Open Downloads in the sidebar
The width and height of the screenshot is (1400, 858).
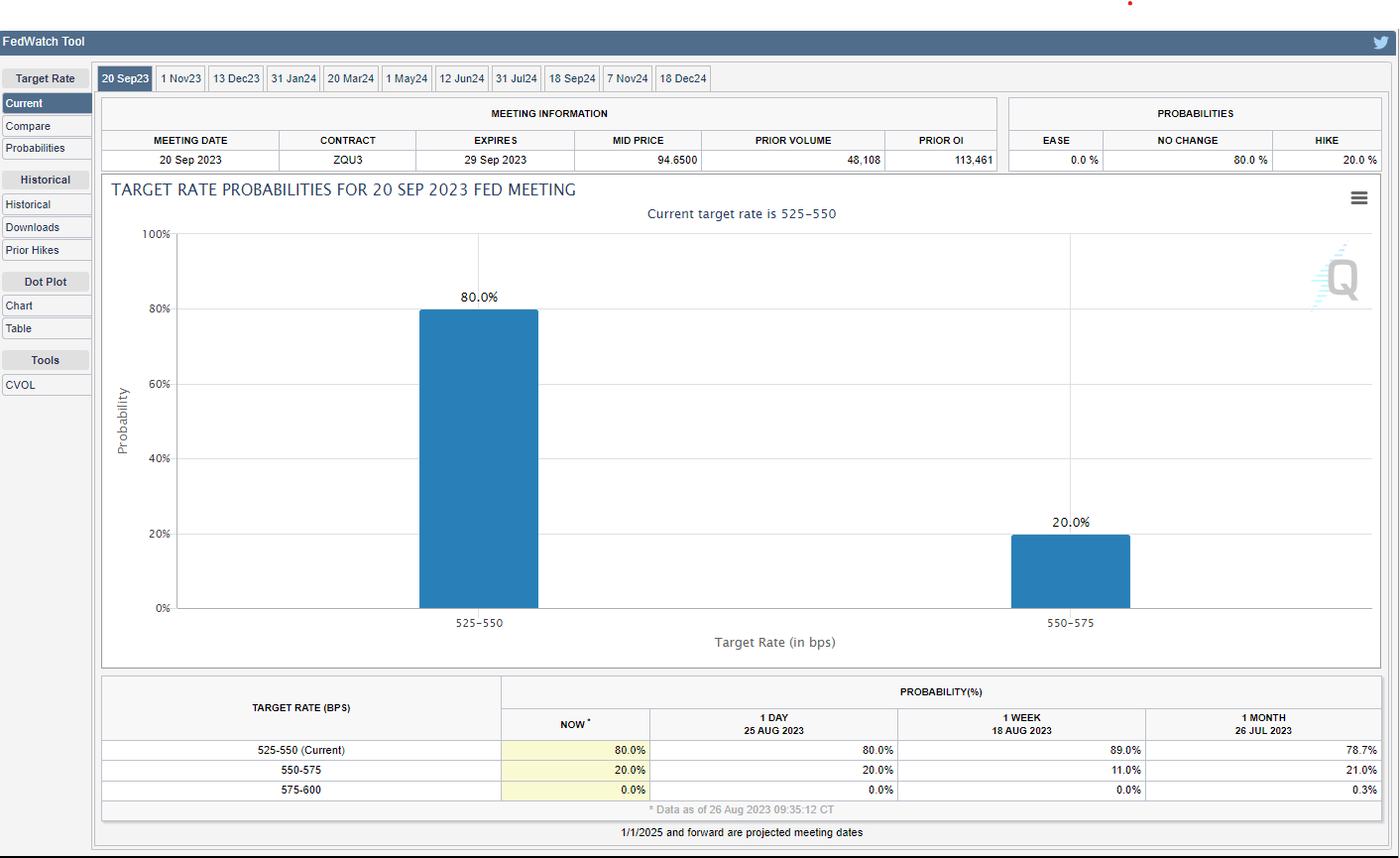click(x=46, y=227)
